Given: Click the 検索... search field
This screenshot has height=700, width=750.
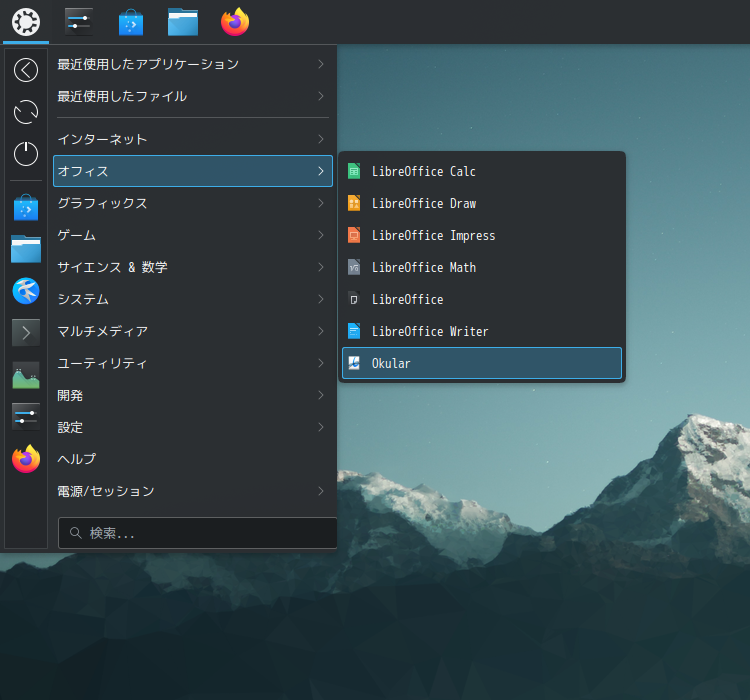Looking at the screenshot, I should [x=198, y=533].
